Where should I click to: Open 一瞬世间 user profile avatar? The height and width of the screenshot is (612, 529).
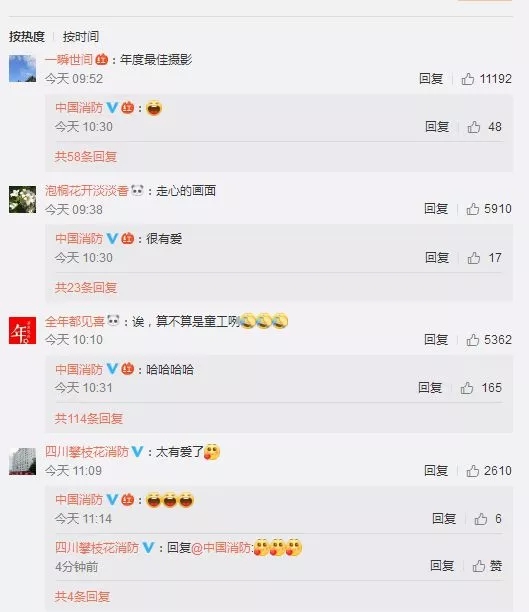[x=22, y=68]
